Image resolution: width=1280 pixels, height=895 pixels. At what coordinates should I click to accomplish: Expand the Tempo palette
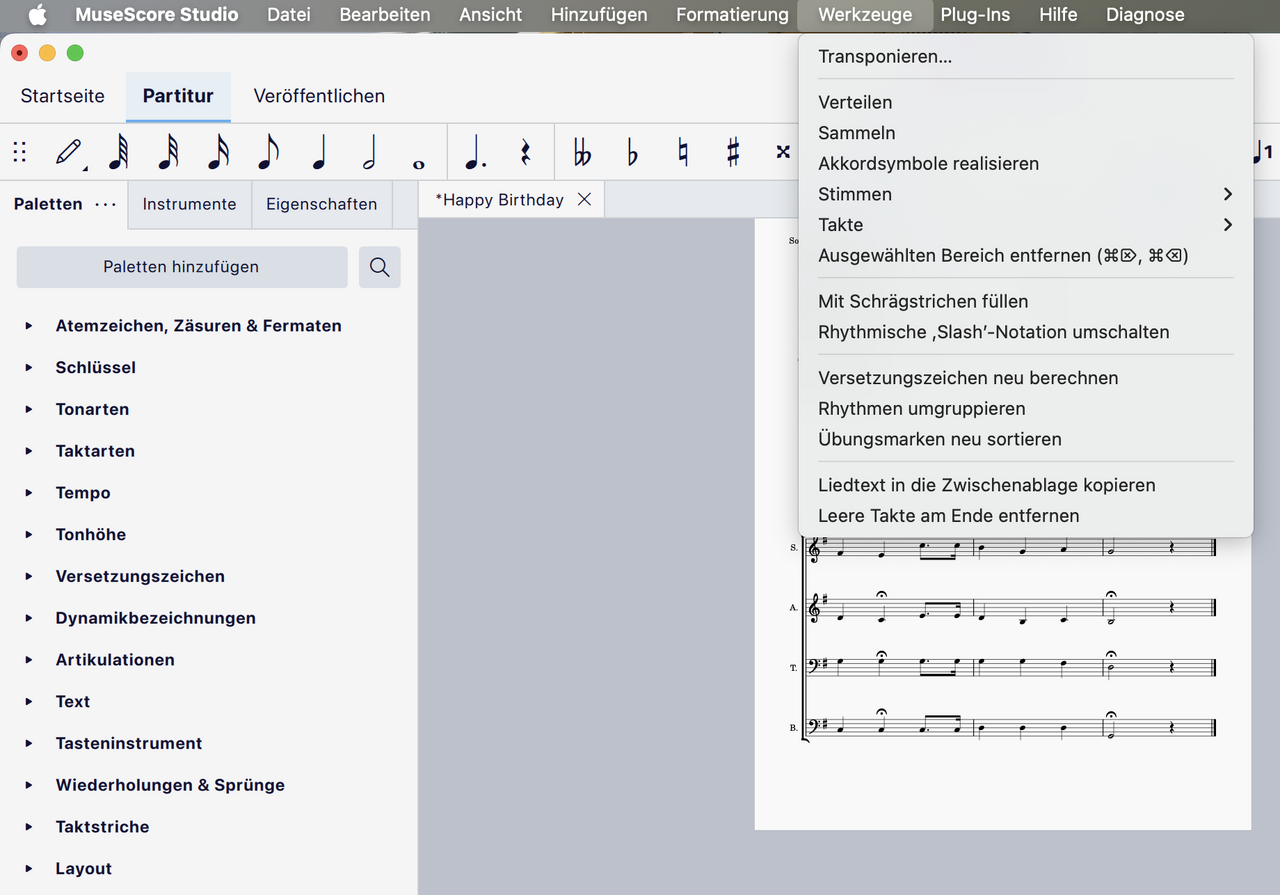30,493
